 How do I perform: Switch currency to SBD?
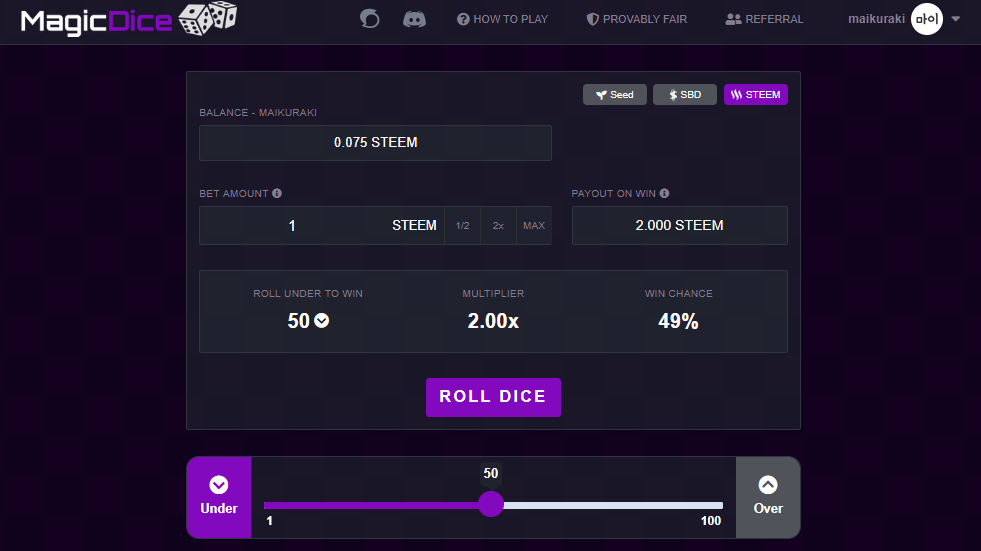coord(684,94)
